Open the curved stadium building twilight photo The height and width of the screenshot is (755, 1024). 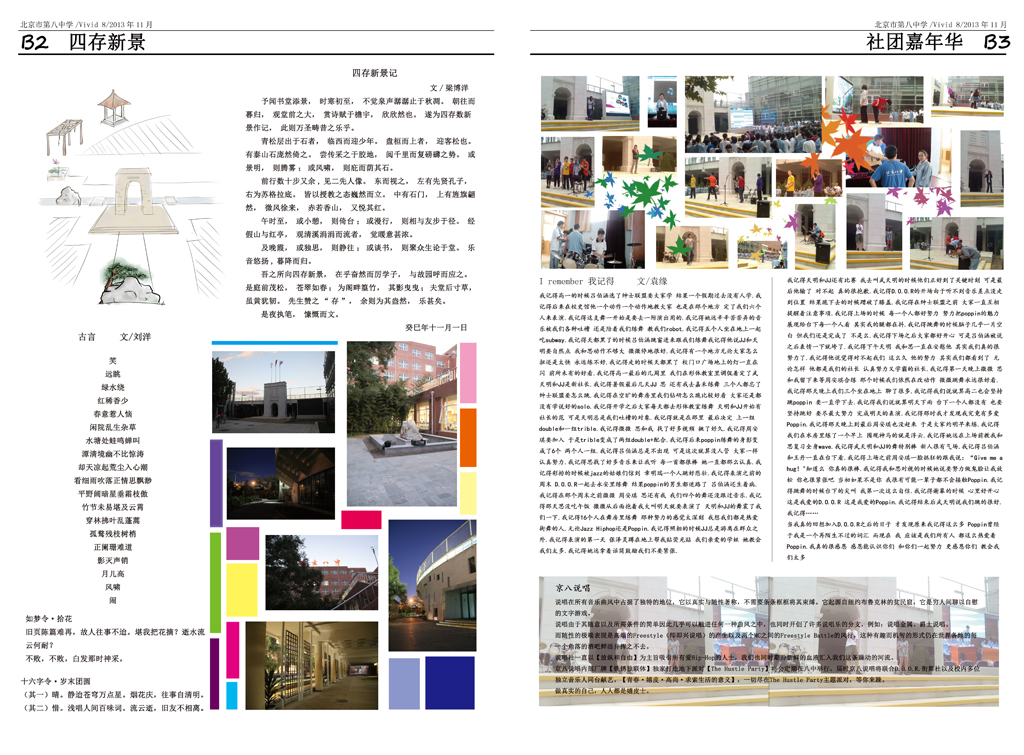[x=432, y=586]
